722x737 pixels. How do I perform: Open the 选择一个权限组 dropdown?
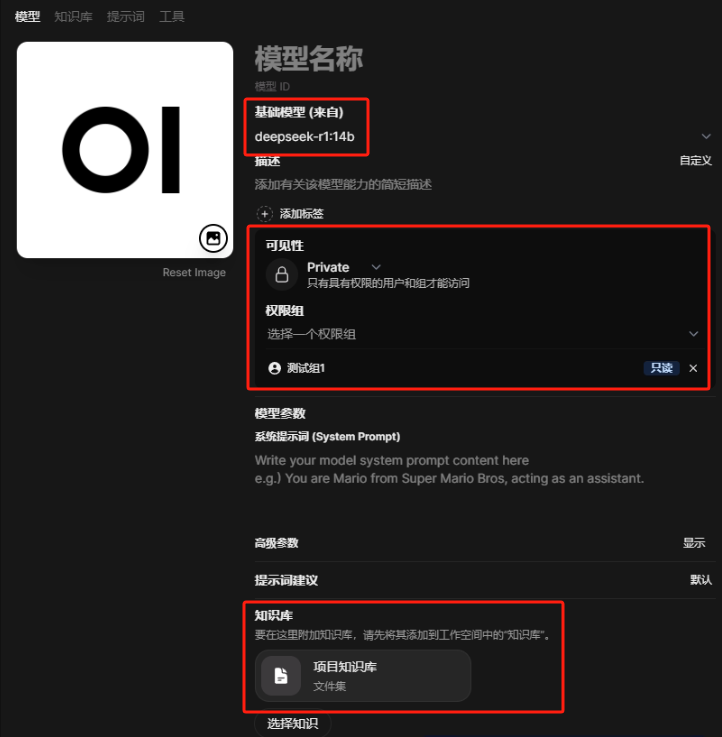point(482,334)
